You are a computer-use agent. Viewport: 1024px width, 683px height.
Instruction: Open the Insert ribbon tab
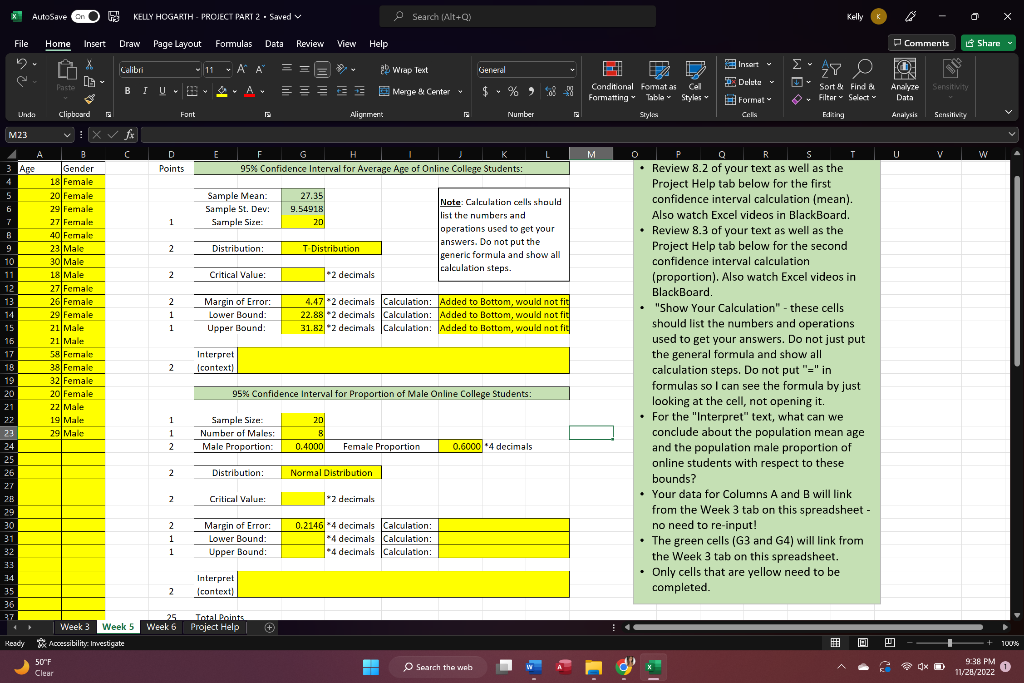[x=95, y=44]
